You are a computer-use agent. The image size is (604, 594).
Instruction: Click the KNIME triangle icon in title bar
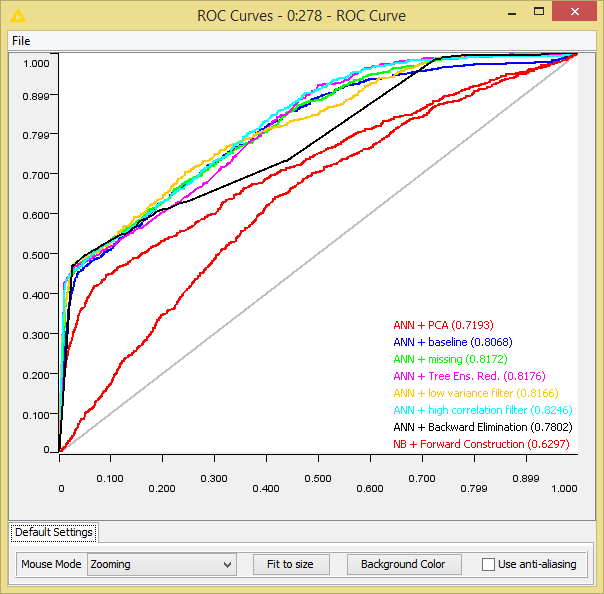[18, 16]
